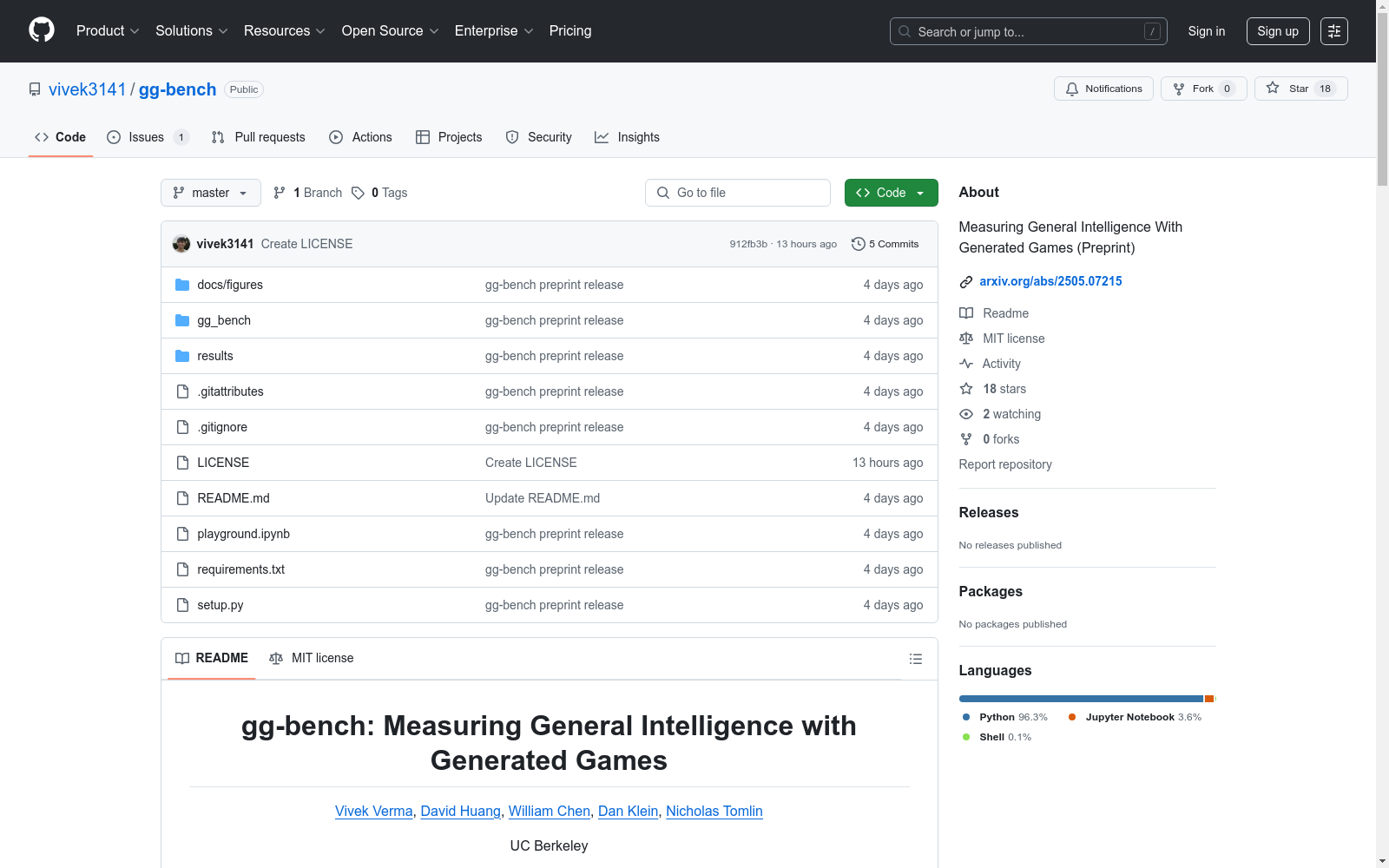Open the green Code clone dropdown
The height and width of the screenshot is (868, 1389).
pyautogui.click(x=891, y=193)
